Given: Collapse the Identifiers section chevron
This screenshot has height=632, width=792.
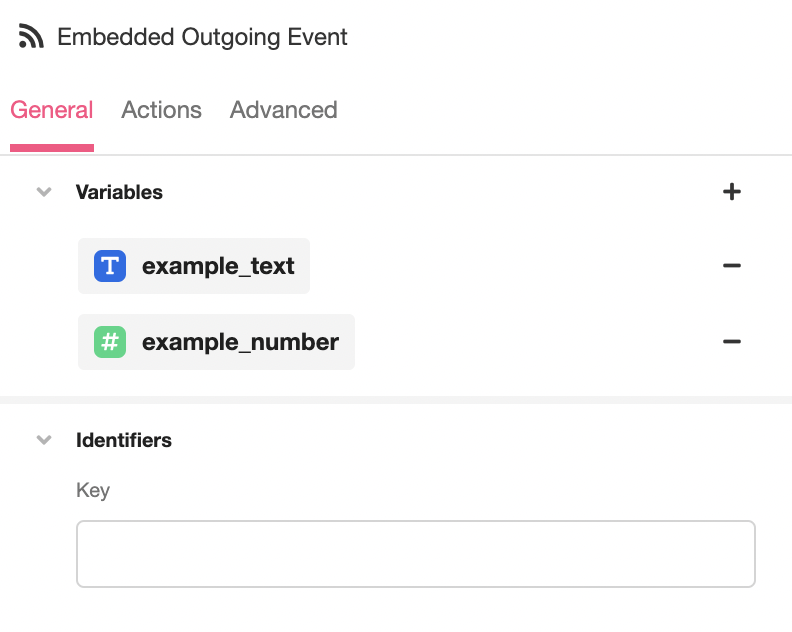Looking at the screenshot, I should [x=44, y=440].
